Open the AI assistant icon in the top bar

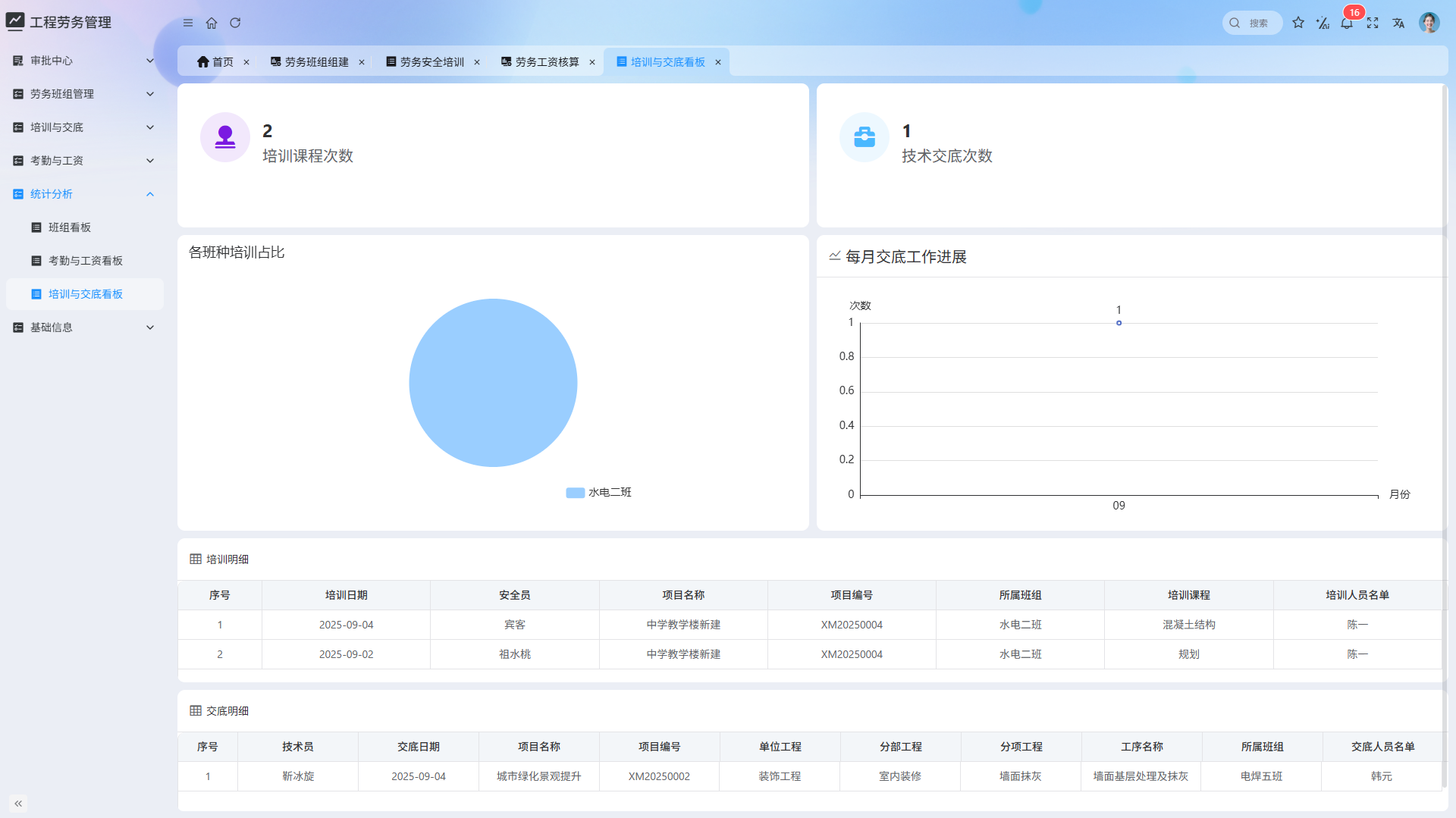1323,23
